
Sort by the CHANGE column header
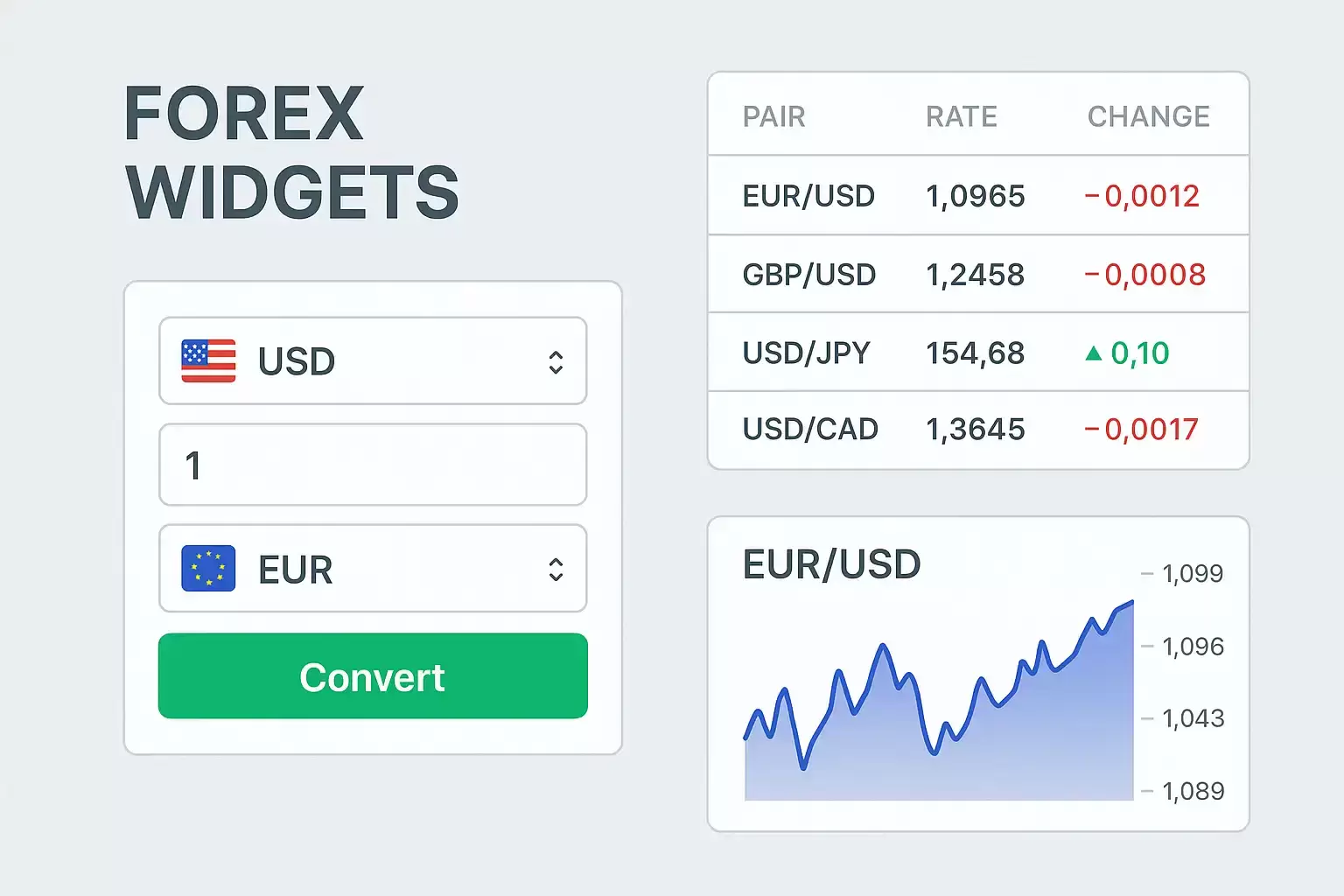(1148, 116)
